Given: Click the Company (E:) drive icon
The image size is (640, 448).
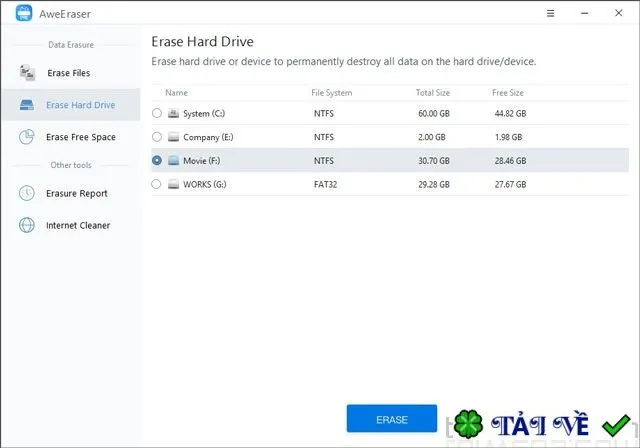Looking at the screenshot, I should click(173, 137).
